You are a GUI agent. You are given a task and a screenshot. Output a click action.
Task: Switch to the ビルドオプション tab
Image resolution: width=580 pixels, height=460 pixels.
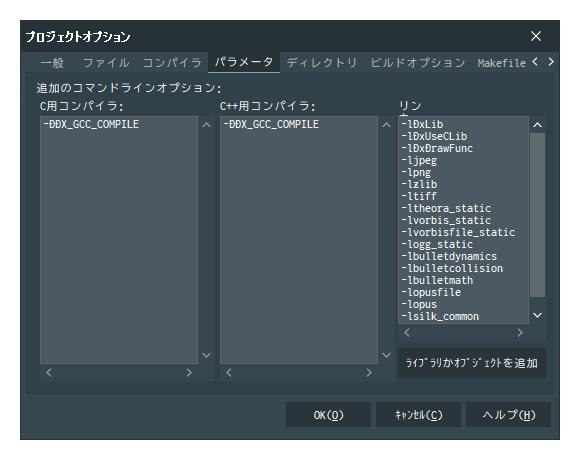[x=418, y=62]
